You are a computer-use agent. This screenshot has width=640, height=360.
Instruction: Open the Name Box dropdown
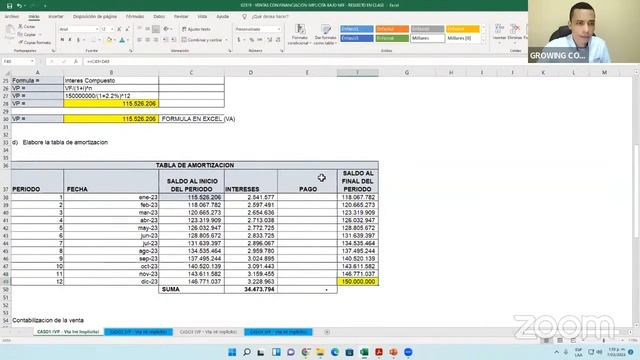[32, 61]
